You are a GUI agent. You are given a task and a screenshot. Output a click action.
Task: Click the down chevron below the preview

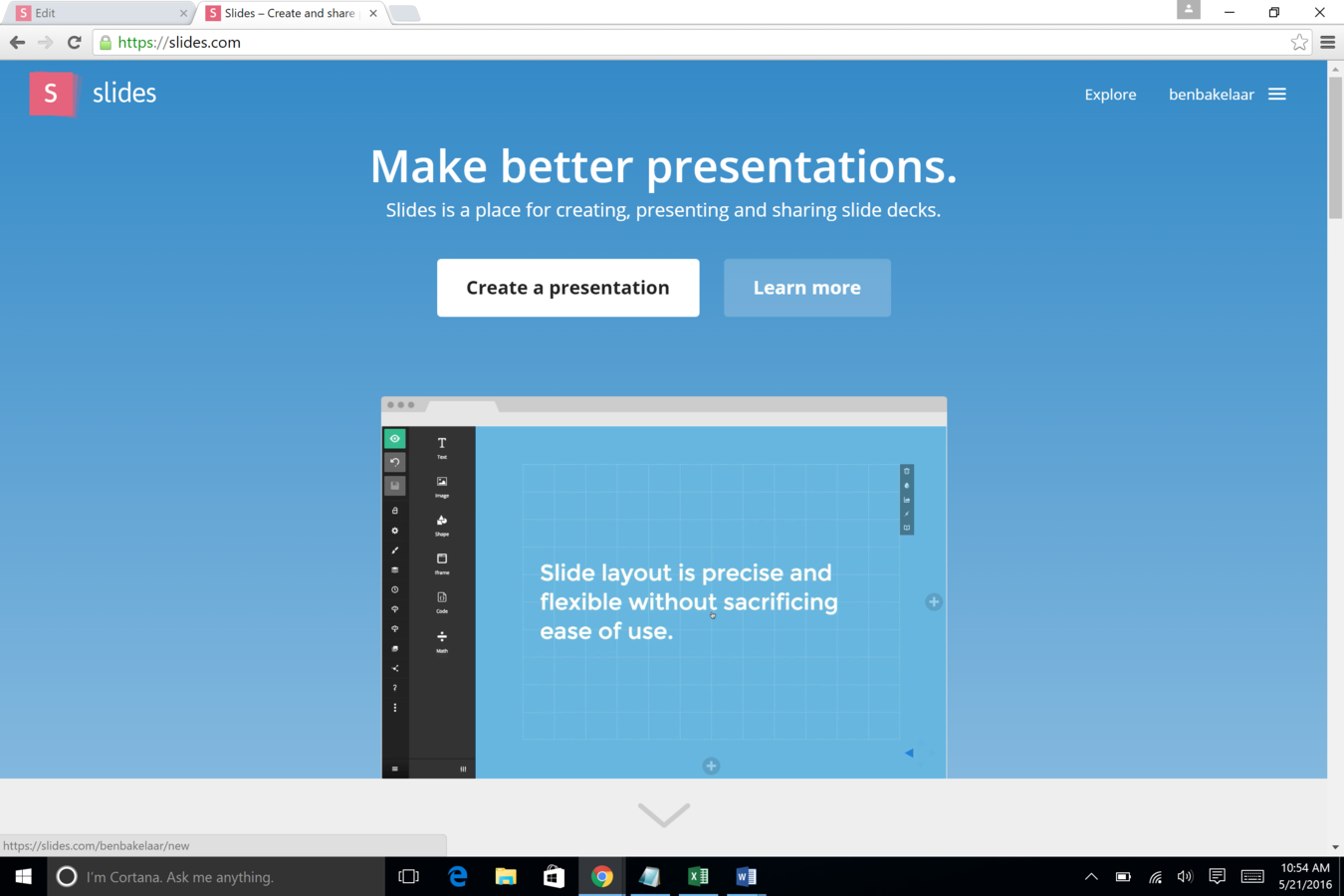(x=664, y=814)
